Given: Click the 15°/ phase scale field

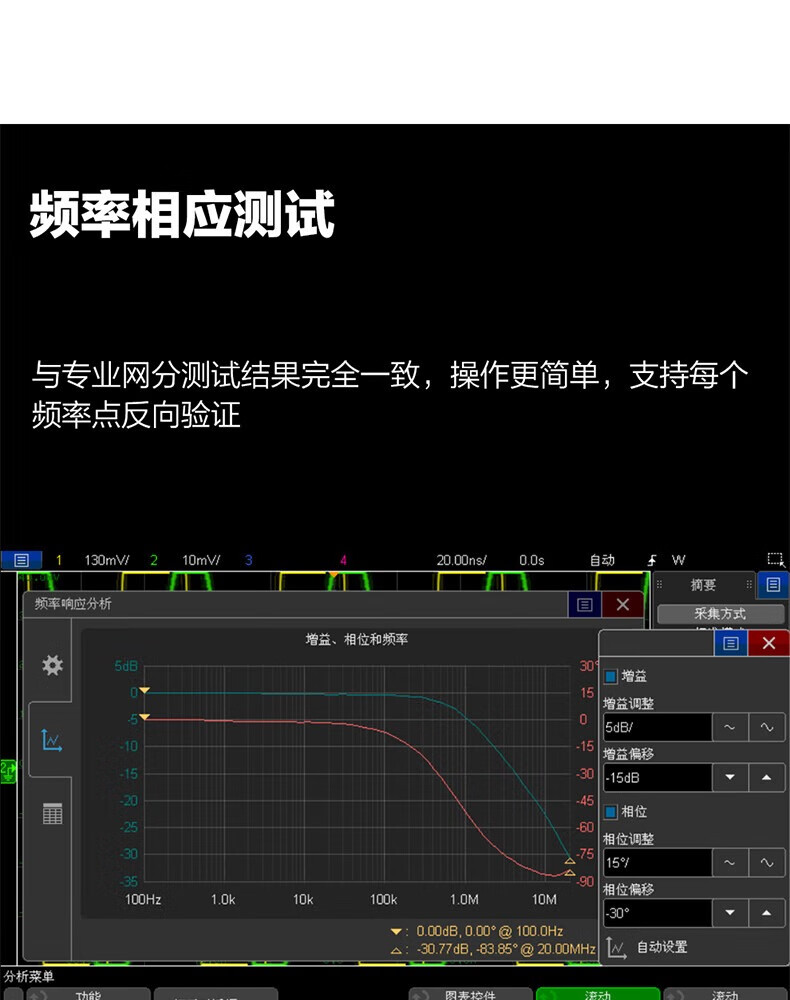Looking at the screenshot, I should [x=657, y=862].
